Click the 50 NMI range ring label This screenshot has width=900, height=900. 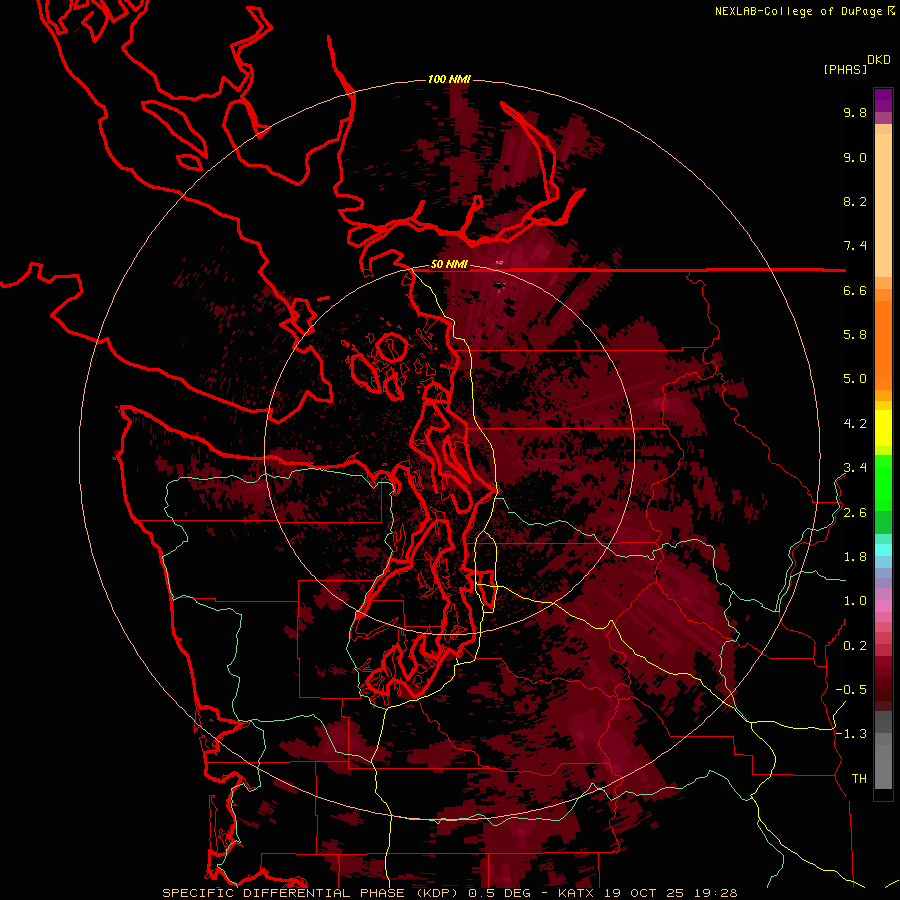pyautogui.click(x=449, y=265)
